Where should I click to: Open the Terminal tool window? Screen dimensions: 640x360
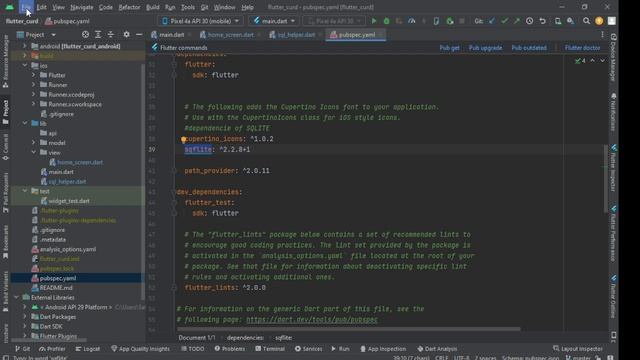270,349
